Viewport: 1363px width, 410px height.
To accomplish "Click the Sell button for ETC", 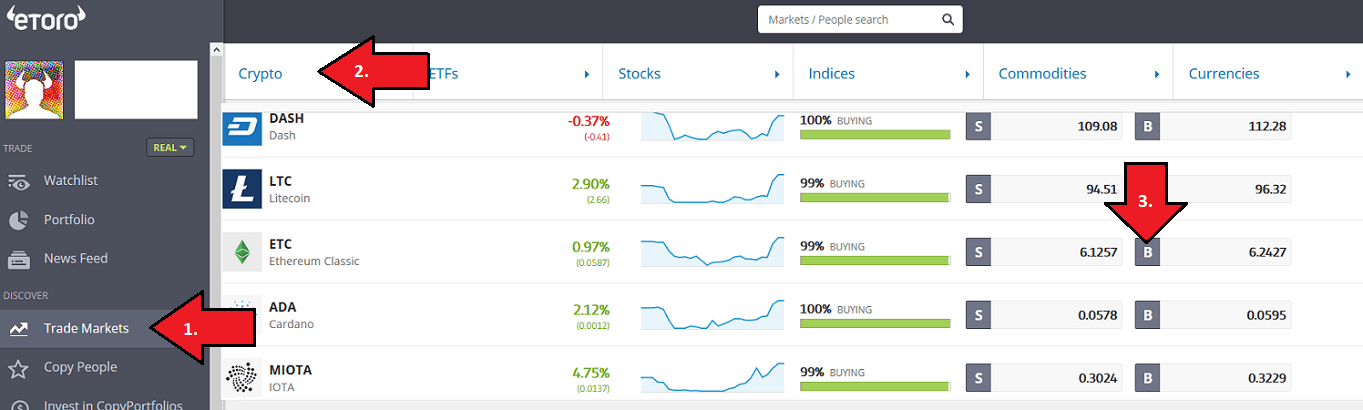I will point(978,252).
